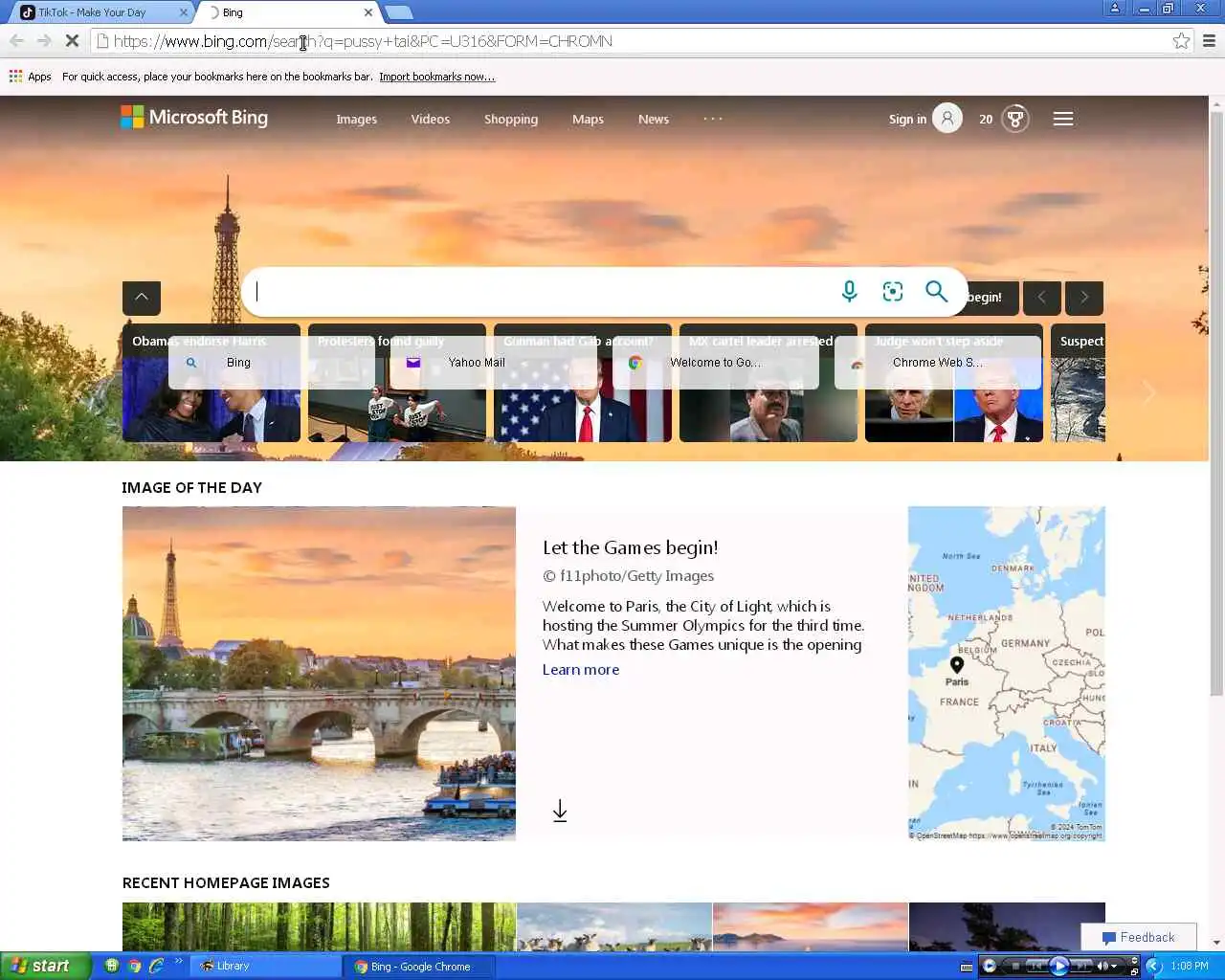The width and height of the screenshot is (1225, 980).
Task: Click Chrome forward arrow button
Action: pos(44,41)
